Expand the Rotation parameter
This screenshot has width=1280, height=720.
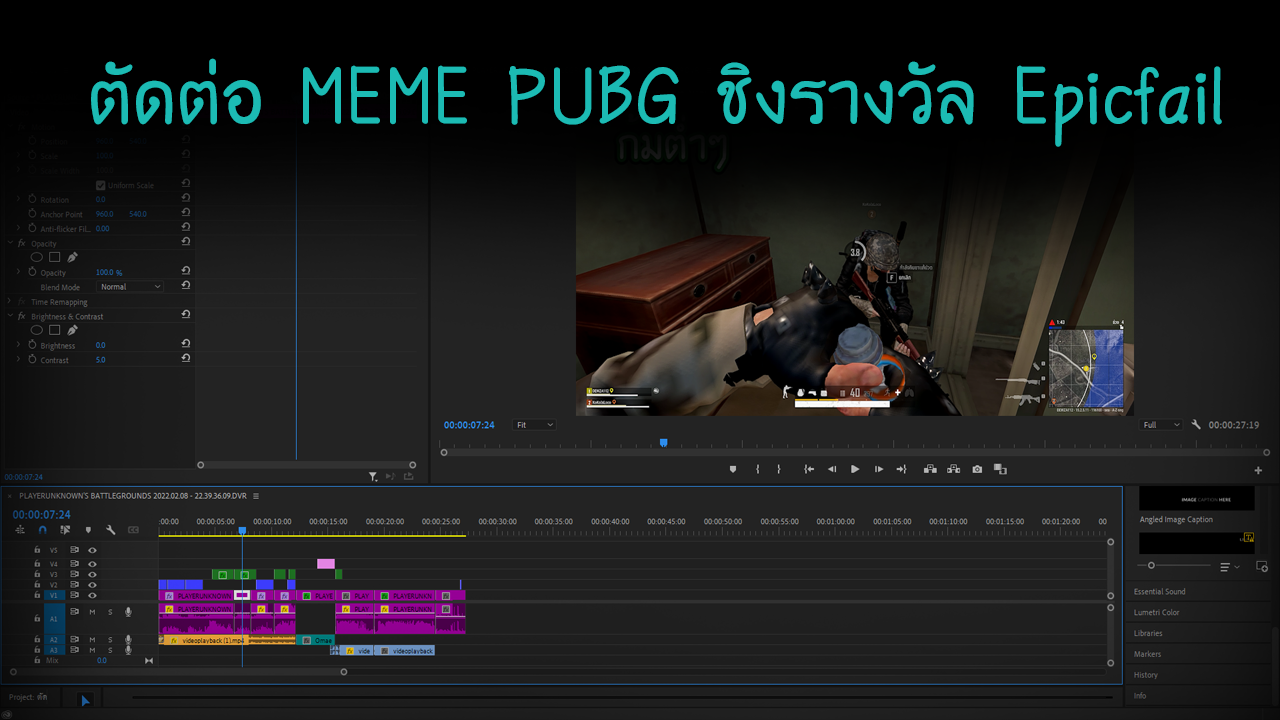pos(18,200)
